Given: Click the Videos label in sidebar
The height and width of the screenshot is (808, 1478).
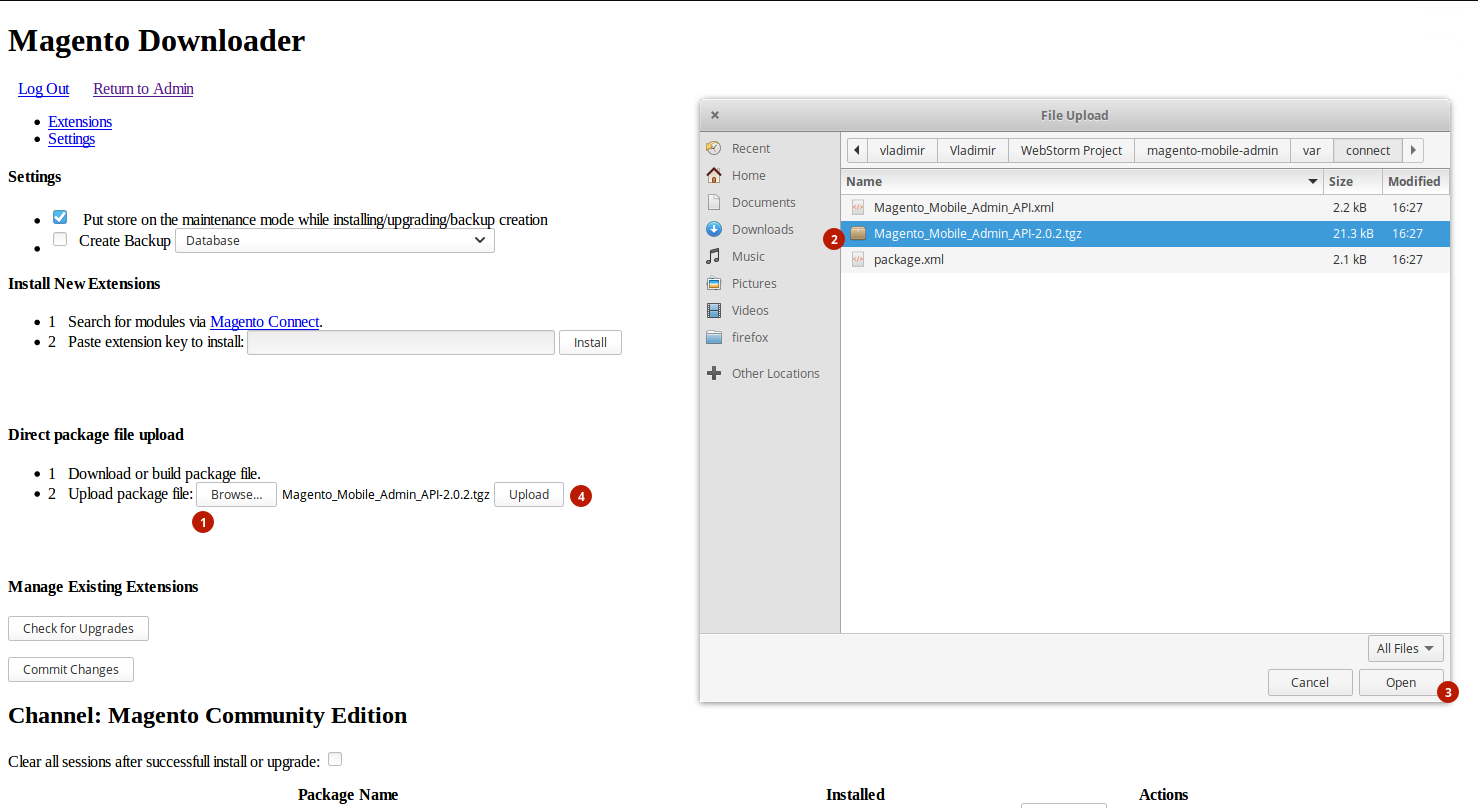Looking at the screenshot, I should point(751,310).
